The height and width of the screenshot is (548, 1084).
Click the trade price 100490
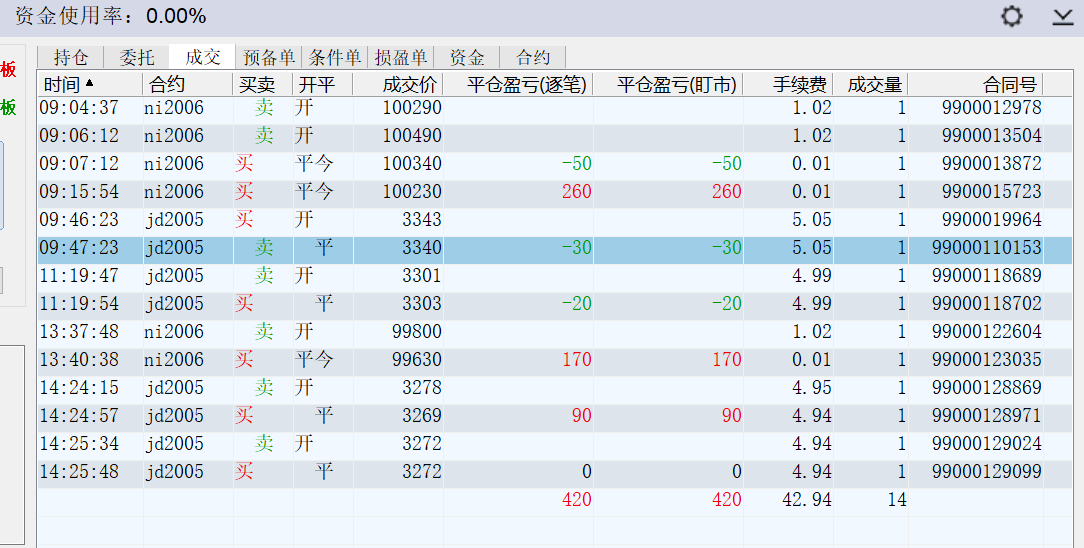pos(412,135)
